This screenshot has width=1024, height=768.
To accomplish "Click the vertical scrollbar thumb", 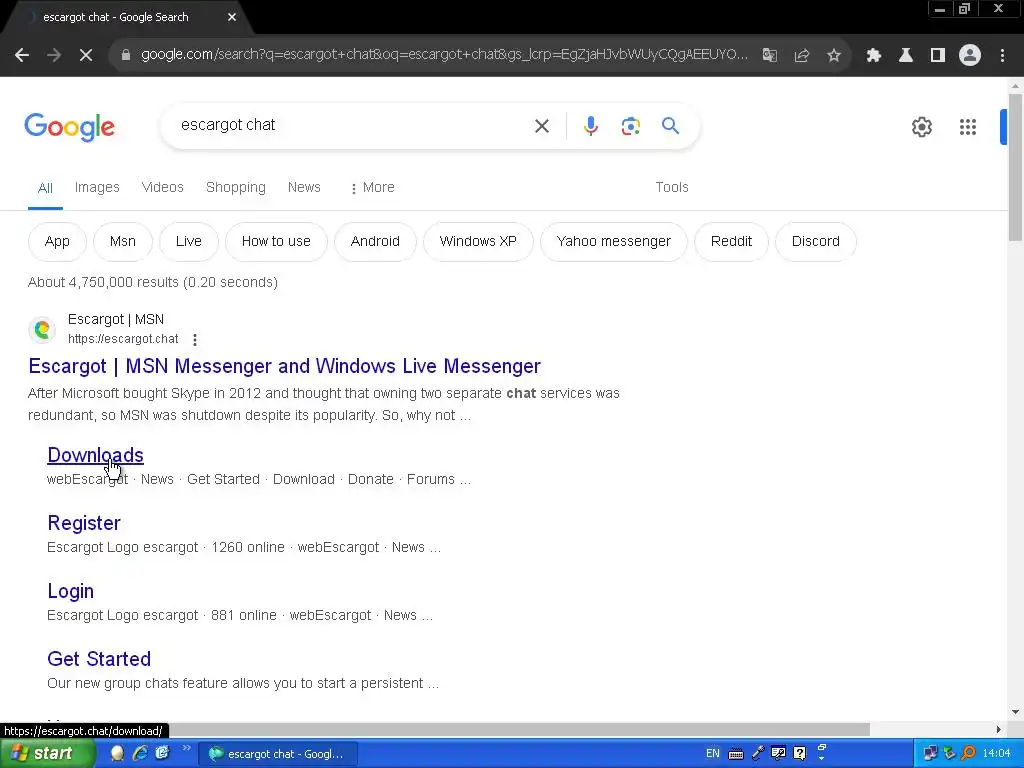I will pos(1015,167).
